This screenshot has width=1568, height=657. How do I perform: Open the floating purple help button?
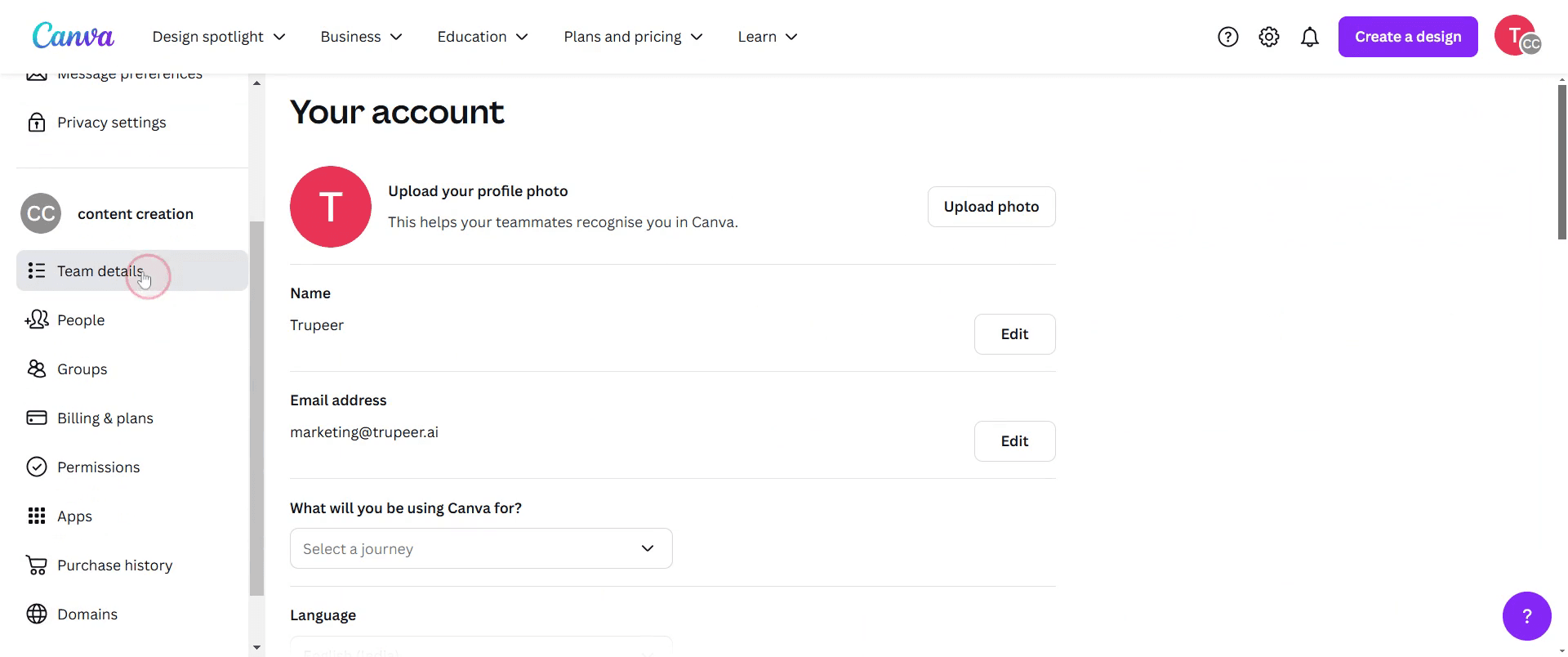[x=1526, y=616]
